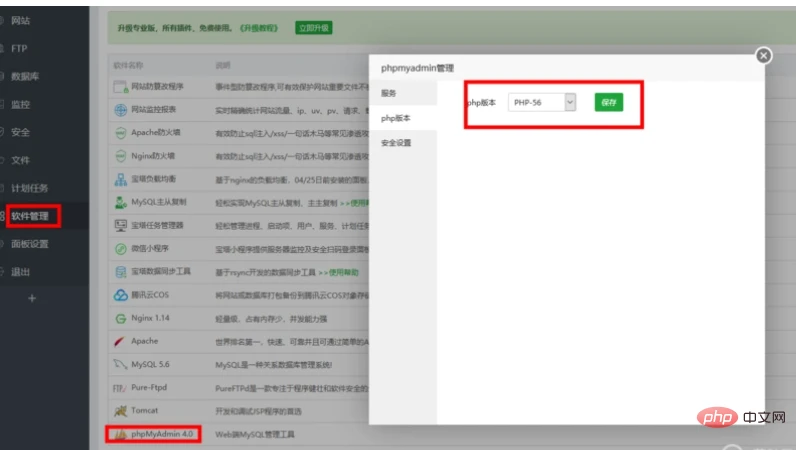
Task: Close the phpmyadmin管理 dialog
Action: pos(763,55)
